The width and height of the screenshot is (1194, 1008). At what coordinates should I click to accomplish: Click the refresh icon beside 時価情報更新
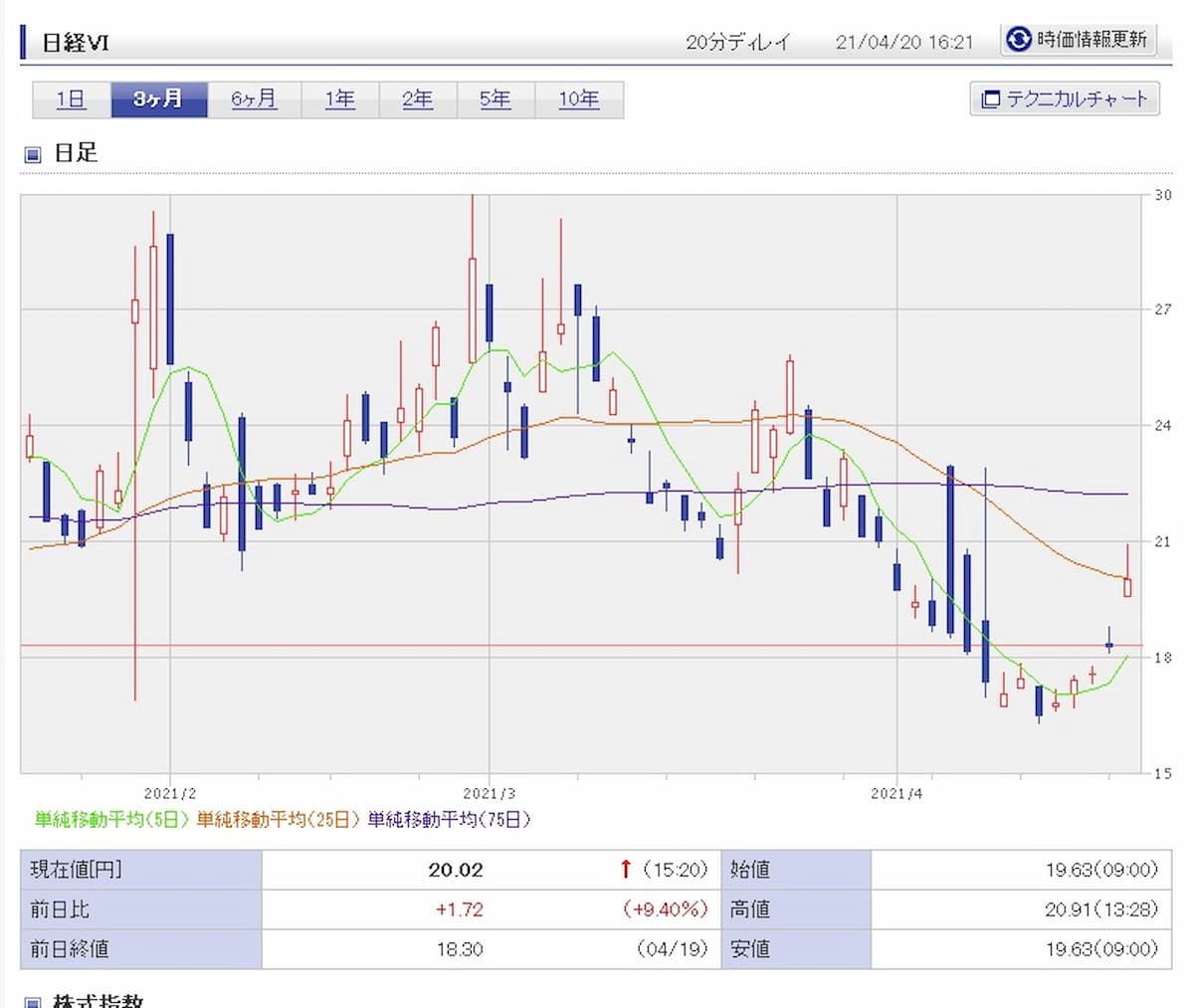coord(1018,40)
